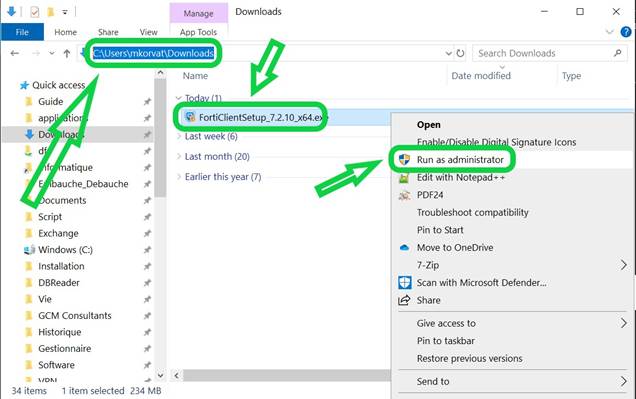Choose Restore previous versions

coord(470,358)
